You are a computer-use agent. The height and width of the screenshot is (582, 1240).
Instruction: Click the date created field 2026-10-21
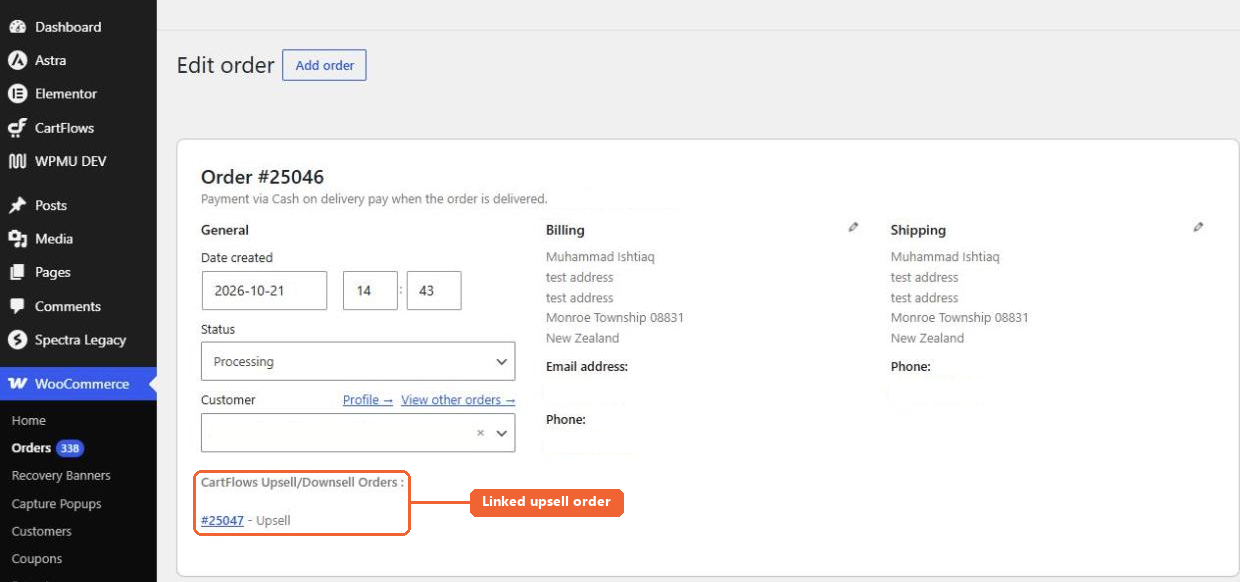point(264,290)
